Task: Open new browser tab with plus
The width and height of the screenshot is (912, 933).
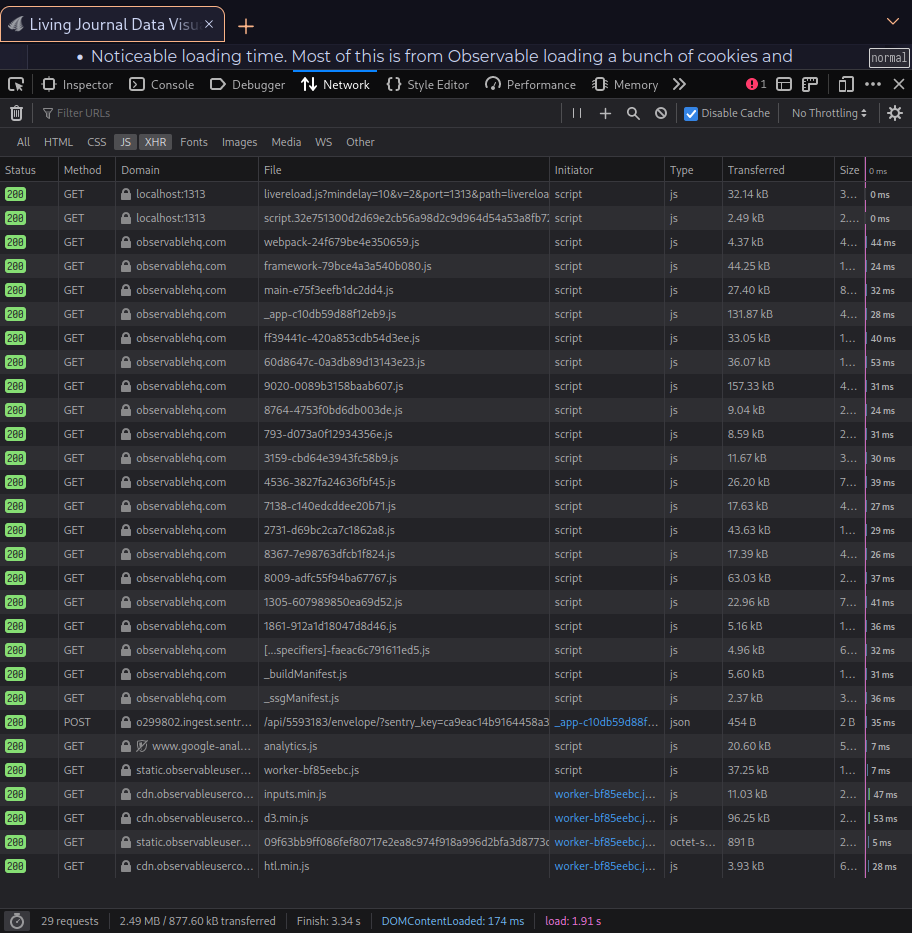Action: tap(246, 26)
